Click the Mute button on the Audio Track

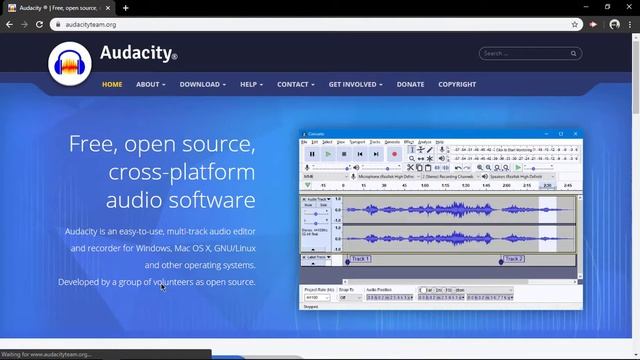pos(308,205)
